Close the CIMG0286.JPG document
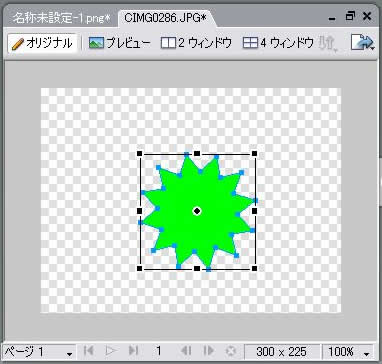 (367, 16)
